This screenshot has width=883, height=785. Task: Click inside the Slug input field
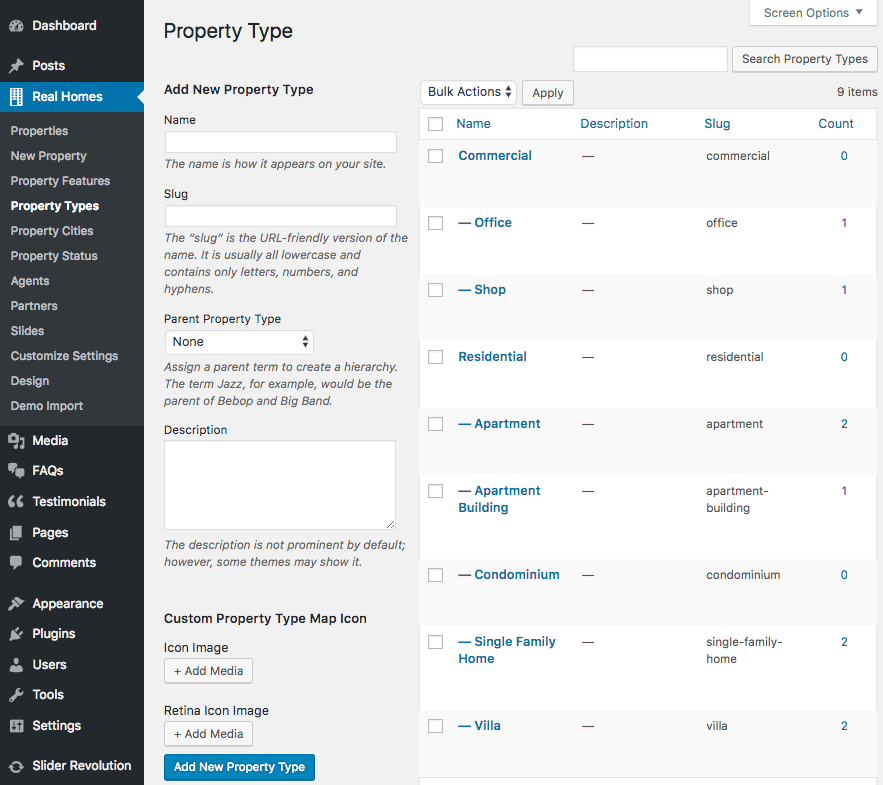click(280, 216)
